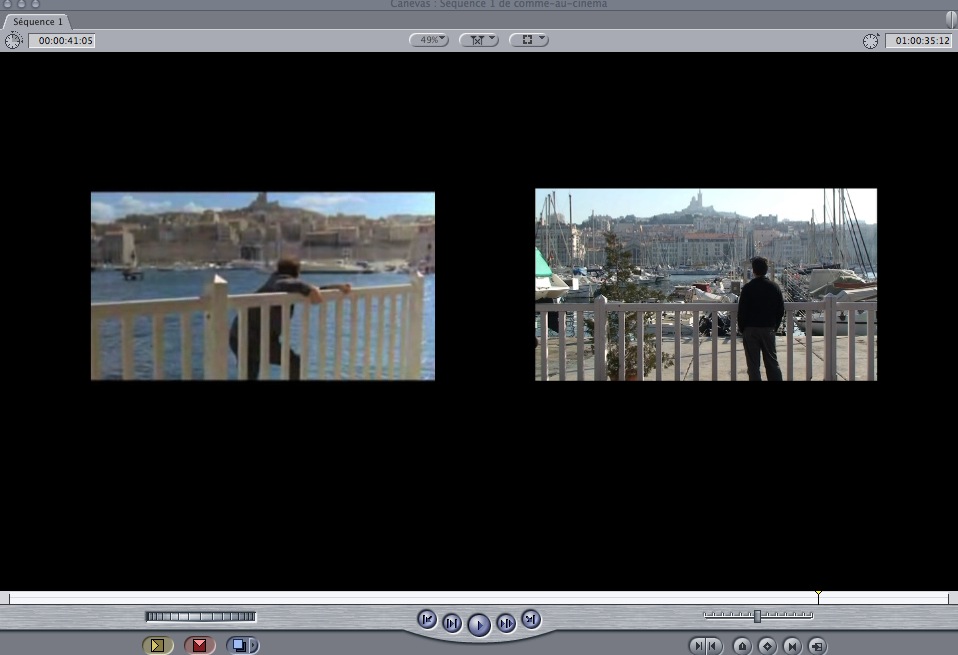Click the Play button in transport controls
Viewport: 958px width, 655px height.
[479, 625]
